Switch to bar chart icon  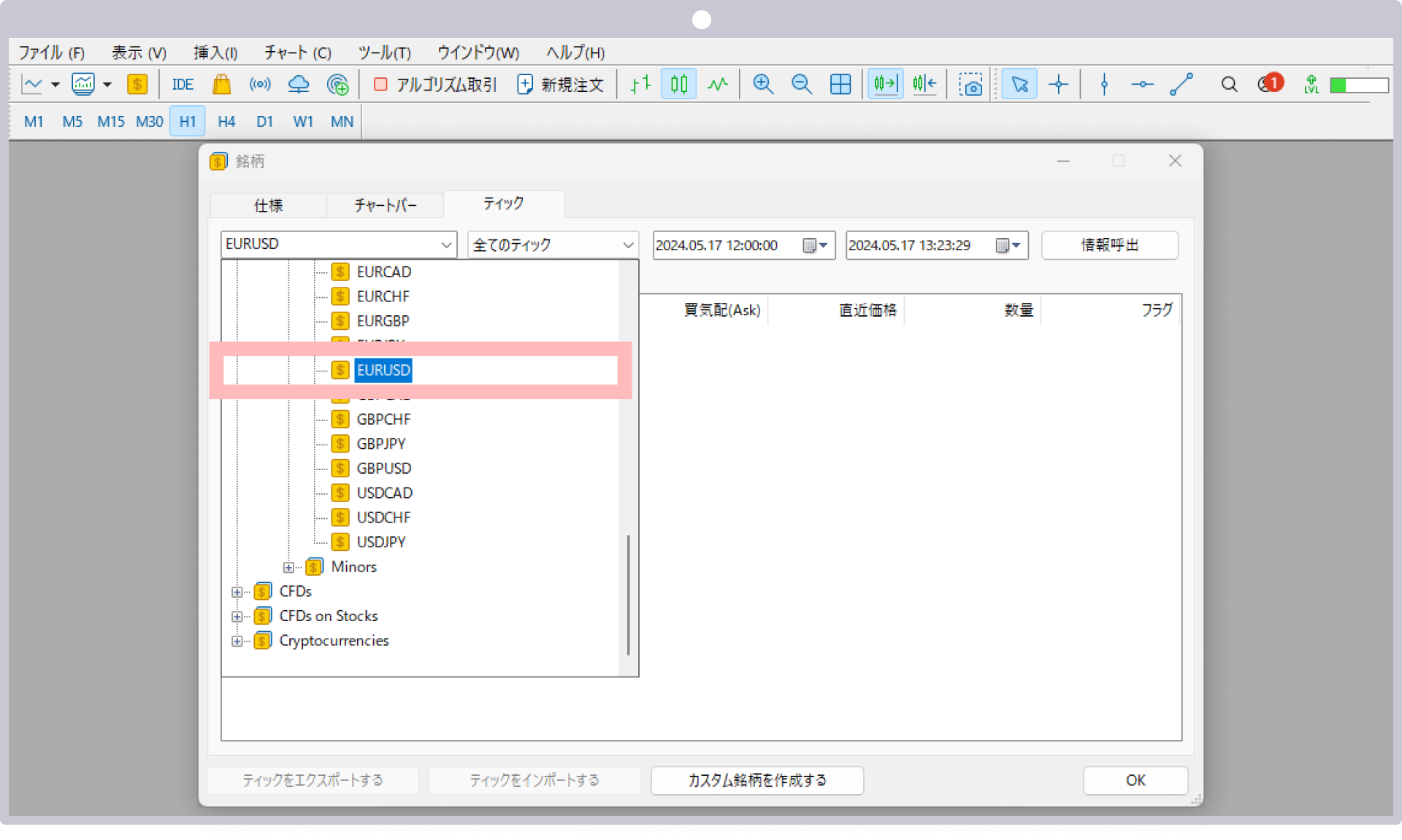640,85
